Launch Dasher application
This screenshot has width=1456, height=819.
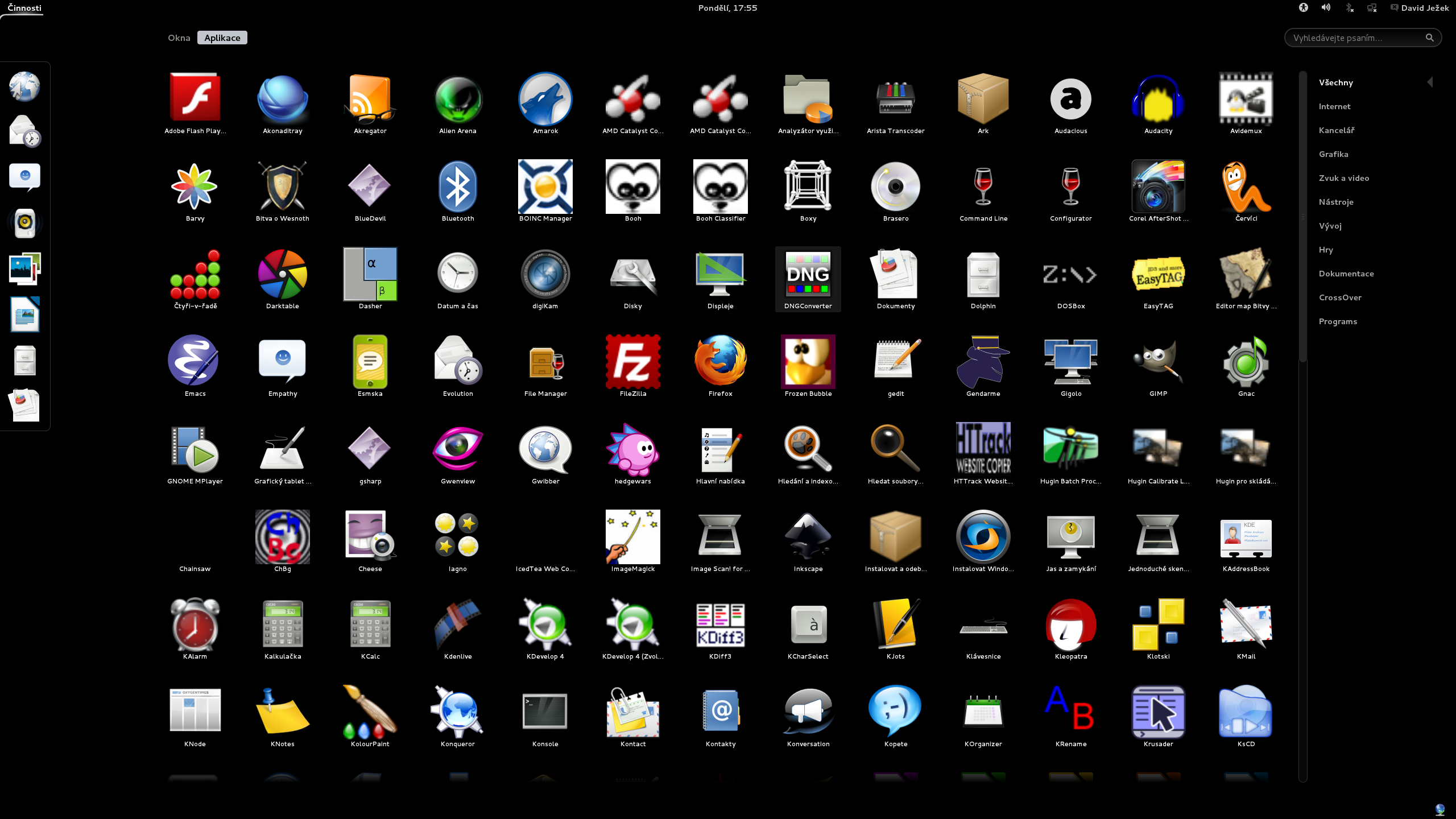coord(370,279)
